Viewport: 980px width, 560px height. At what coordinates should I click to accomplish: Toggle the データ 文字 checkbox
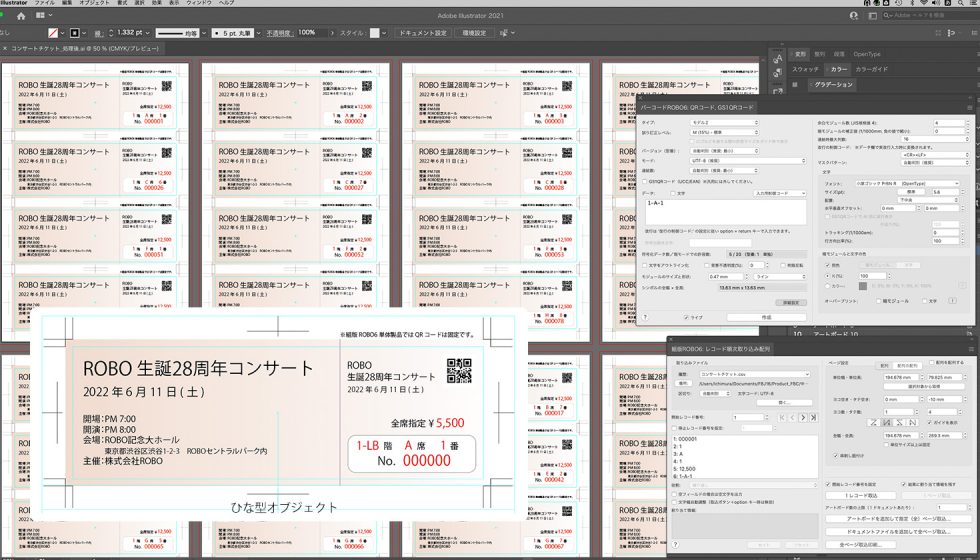673,194
